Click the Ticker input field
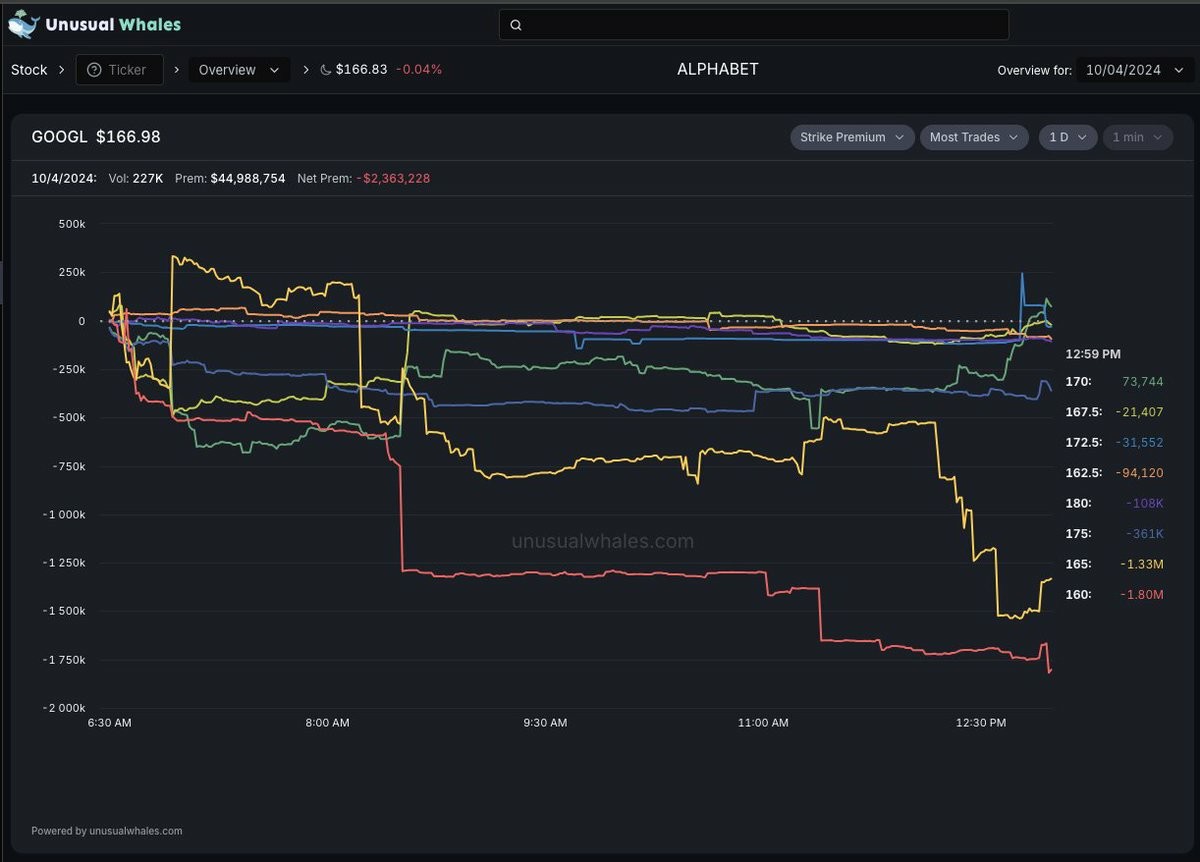 coord(120,70)
